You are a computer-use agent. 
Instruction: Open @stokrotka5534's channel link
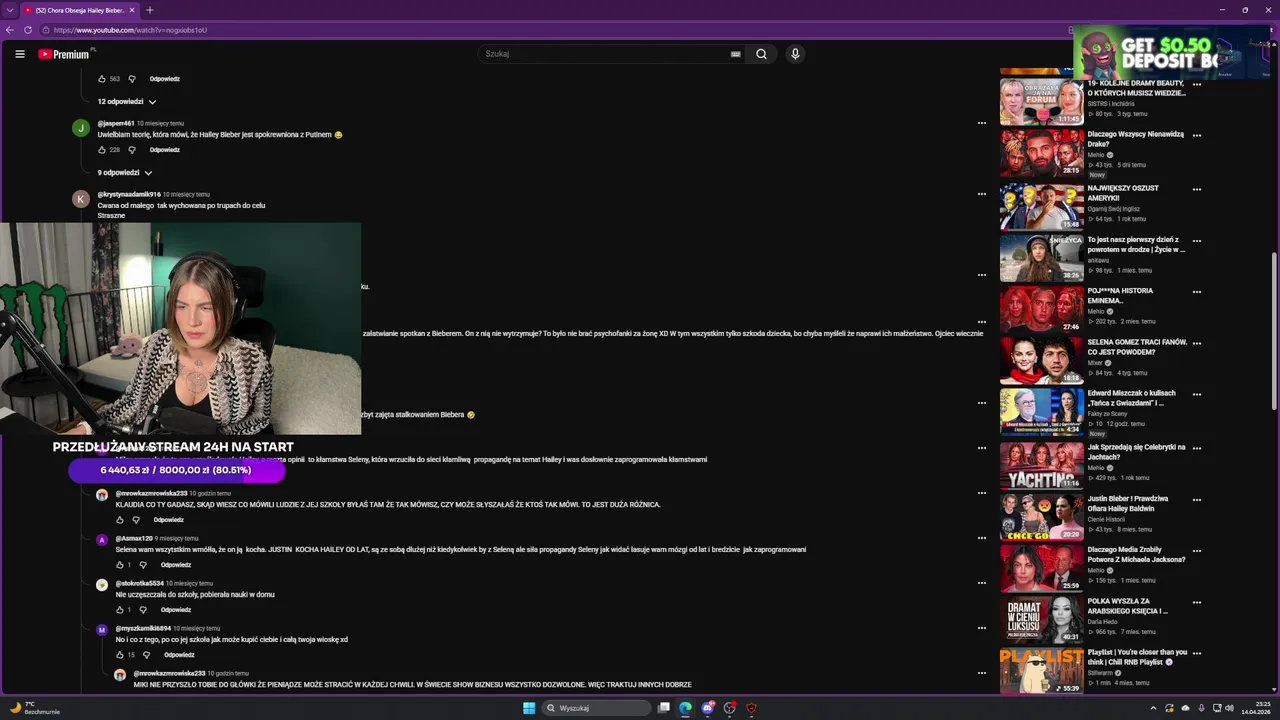pos(140,583)
